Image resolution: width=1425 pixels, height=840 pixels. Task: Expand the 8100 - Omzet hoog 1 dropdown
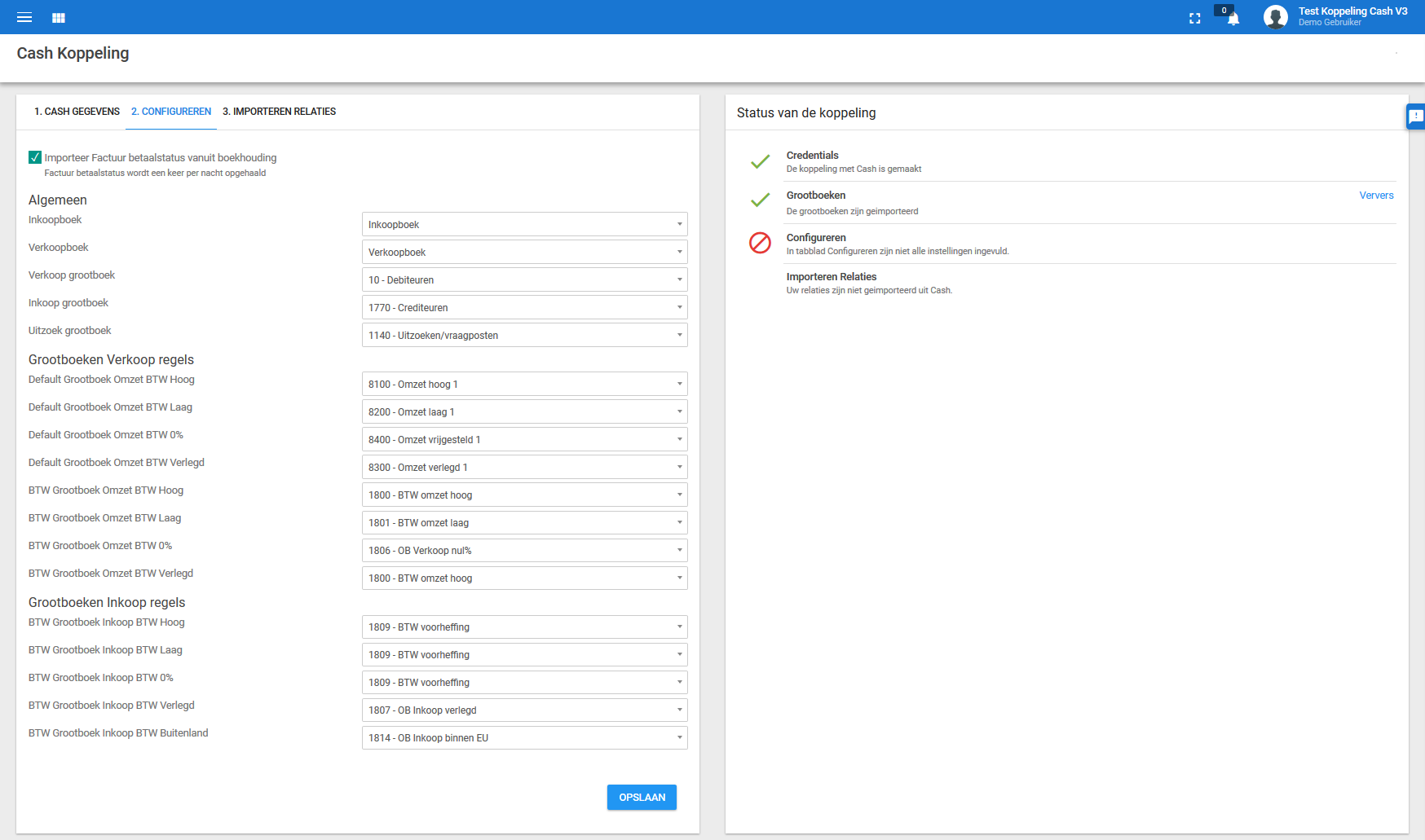(x=525, y=384)
